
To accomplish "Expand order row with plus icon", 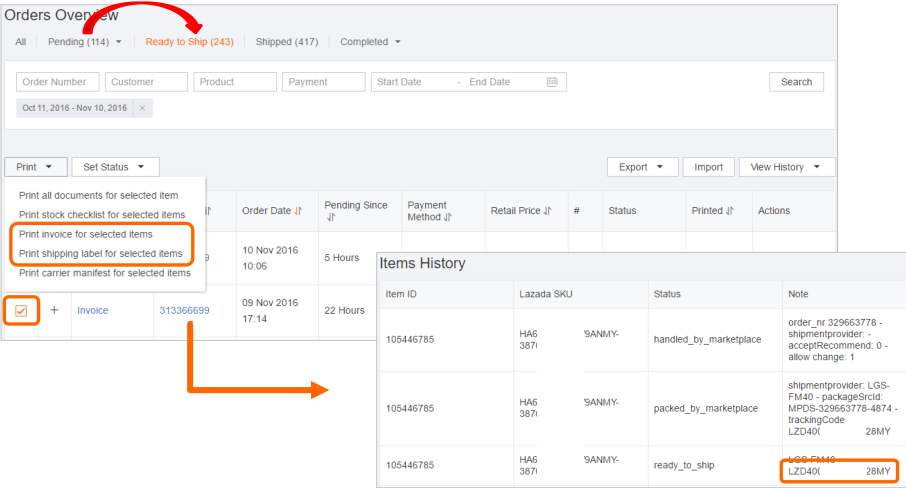I will pos(54,310).
